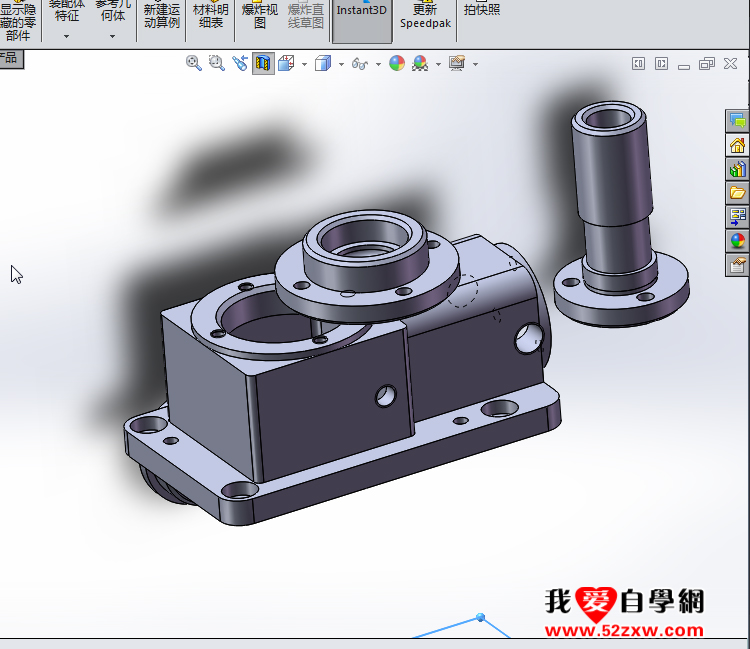Open Appearances and Scenes in the task pane
750x649 pixels.
[x=737, y=241]
